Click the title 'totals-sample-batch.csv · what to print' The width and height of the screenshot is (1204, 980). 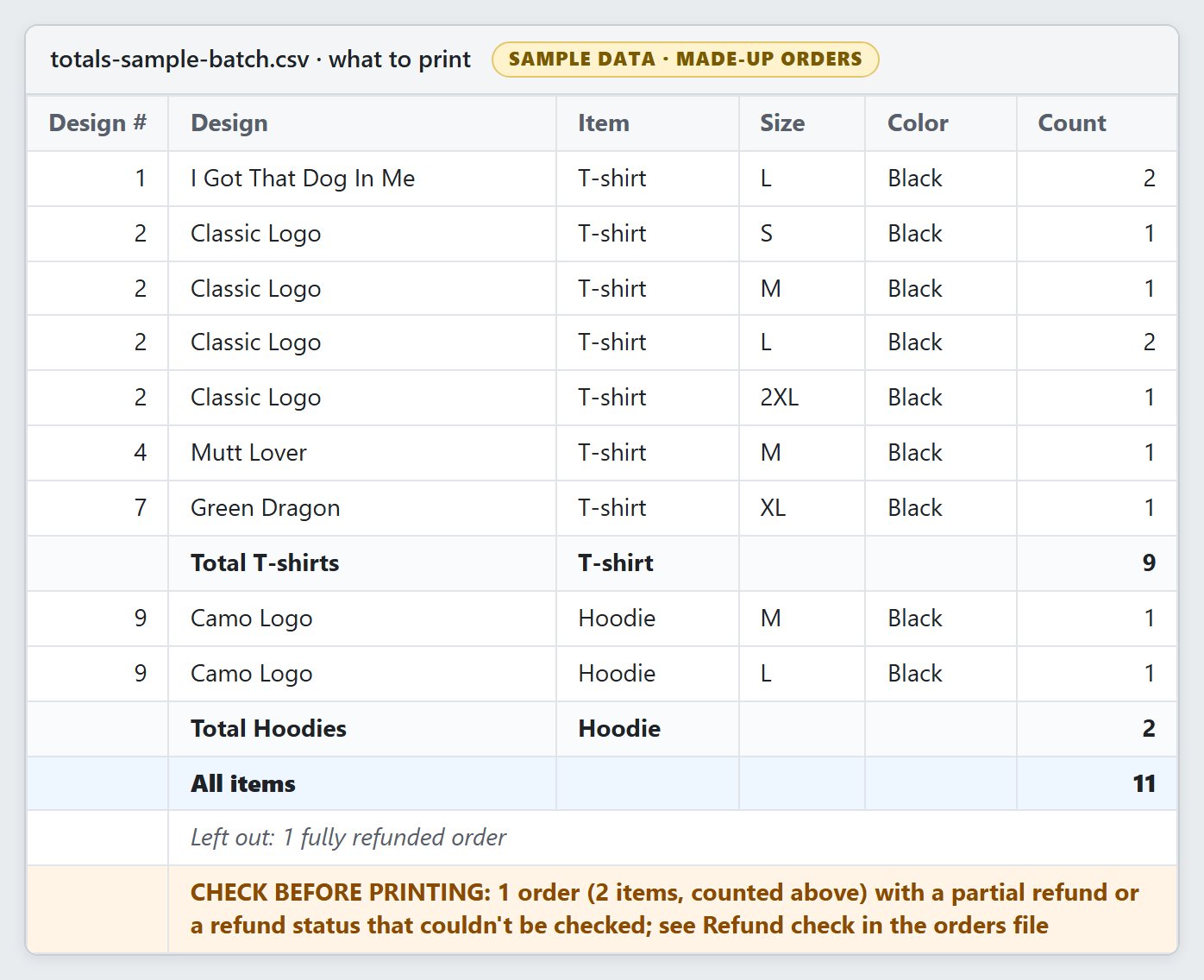(x=260, y=60)
